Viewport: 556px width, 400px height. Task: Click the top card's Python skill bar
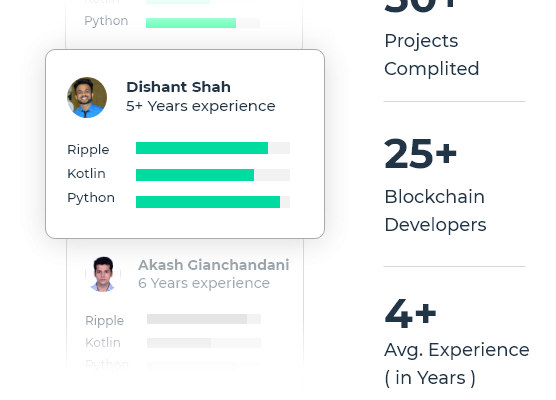[x=203, y=23]
